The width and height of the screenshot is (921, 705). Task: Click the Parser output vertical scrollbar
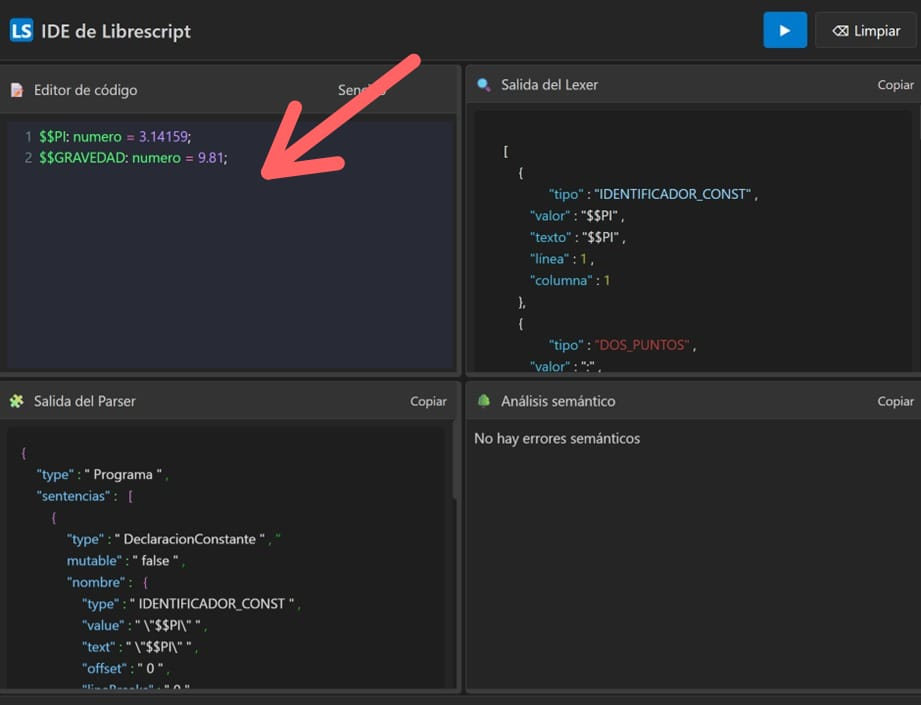tap(455, 461)
